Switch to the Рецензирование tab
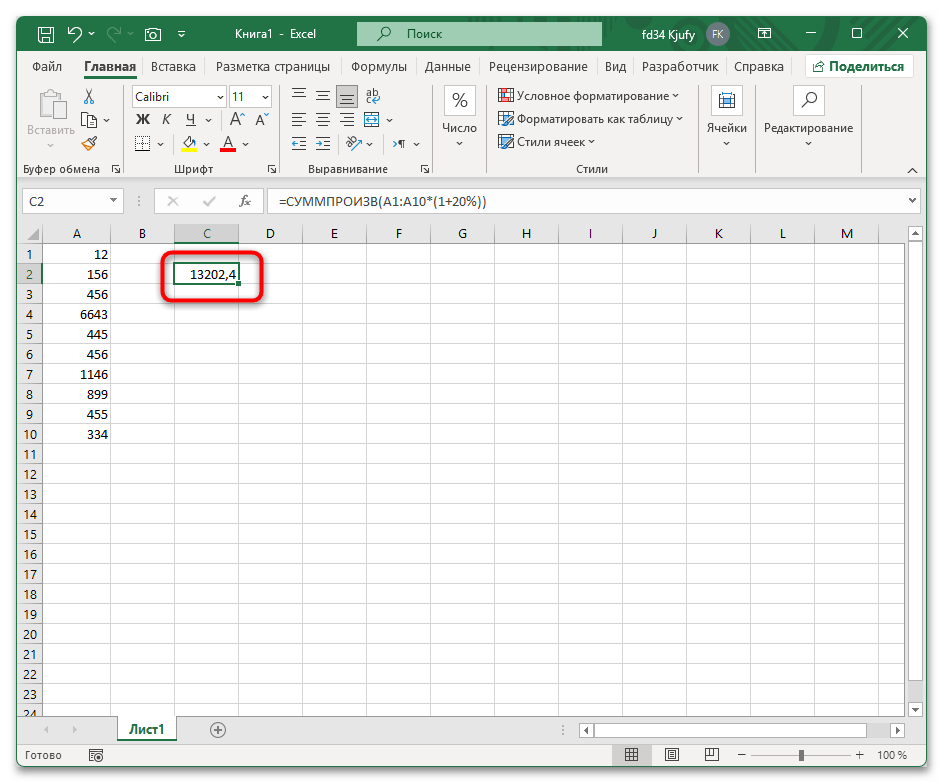This screenshot has width=943, height=783. coord(538,67)
